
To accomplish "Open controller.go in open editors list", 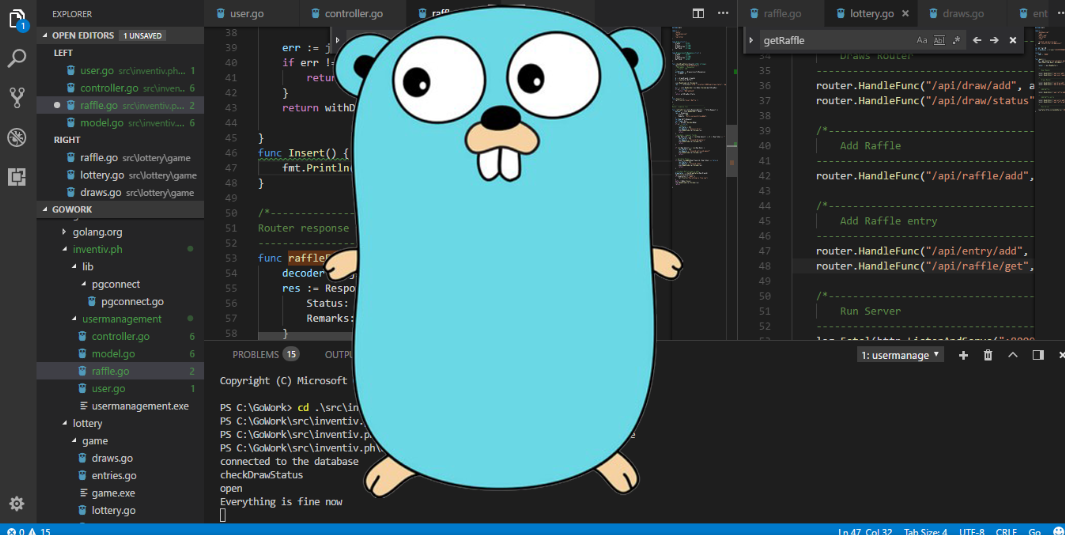I will tap(120, 88).
